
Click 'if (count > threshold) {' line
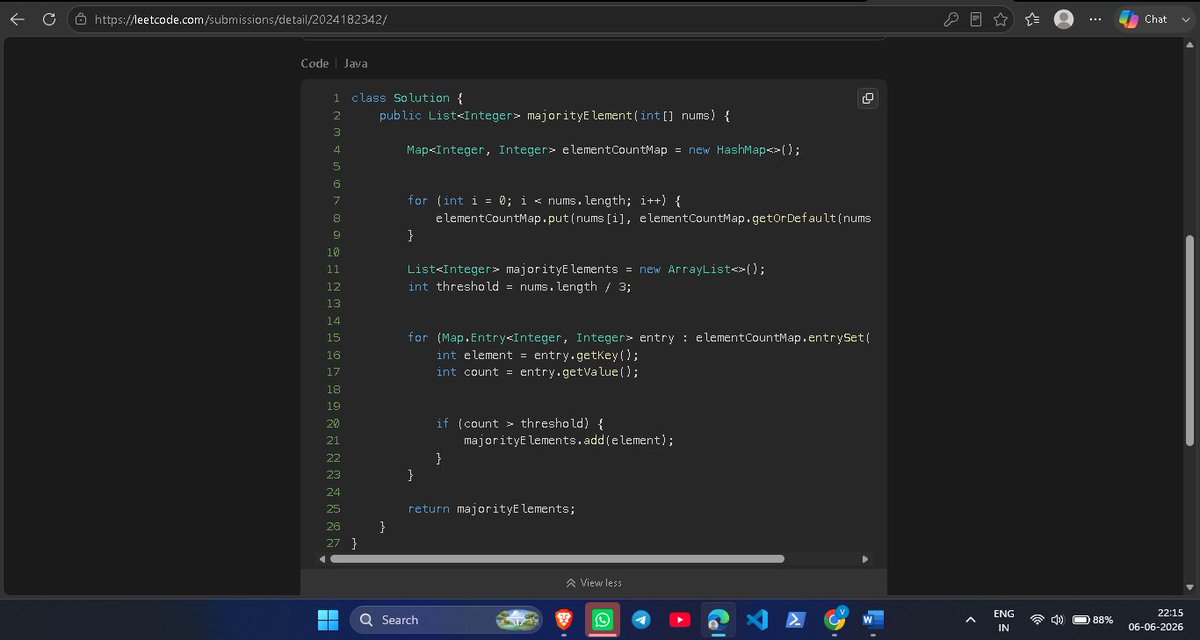520,424
